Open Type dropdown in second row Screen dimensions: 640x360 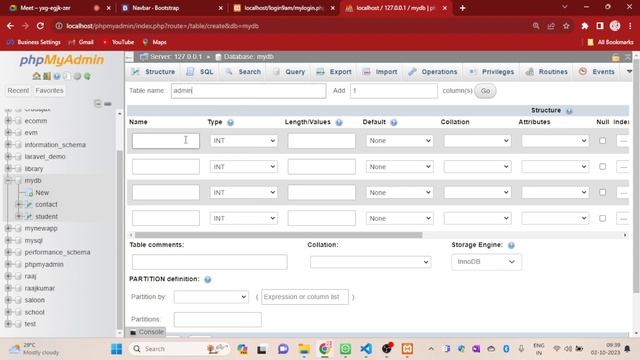(x=244, y=167)
